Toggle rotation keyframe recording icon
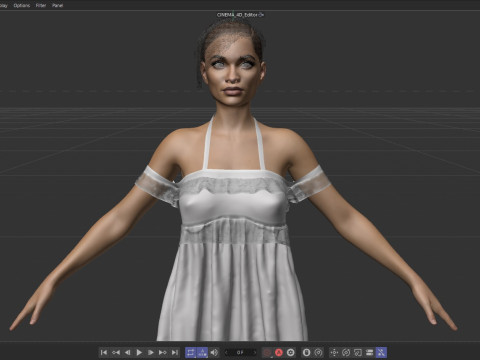Screen dimensions: 480x360 coord(346,352)
